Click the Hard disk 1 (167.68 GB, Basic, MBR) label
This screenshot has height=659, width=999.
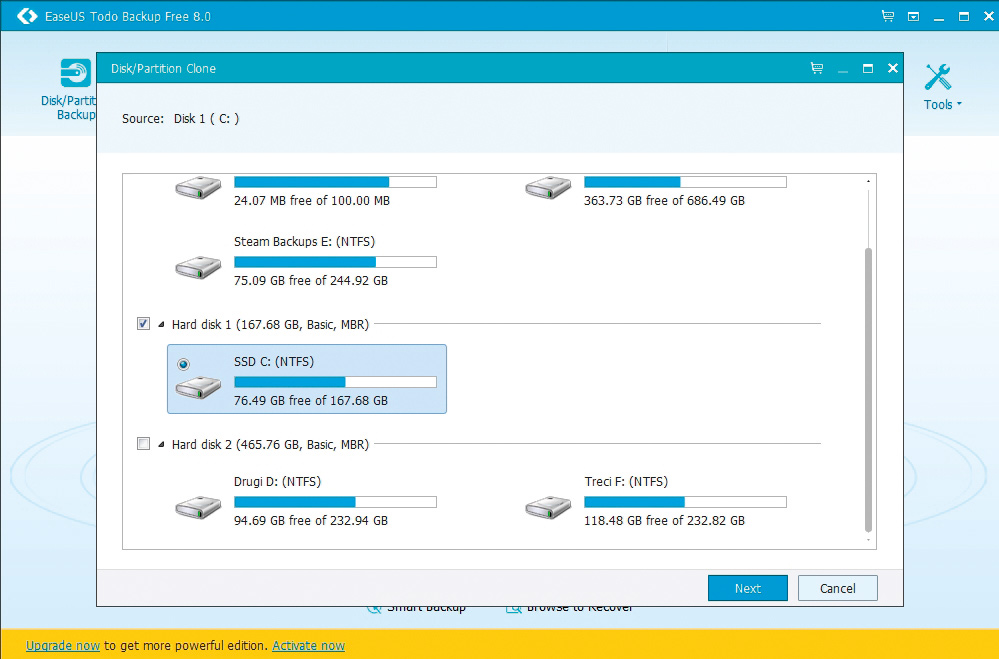(270, 324)
